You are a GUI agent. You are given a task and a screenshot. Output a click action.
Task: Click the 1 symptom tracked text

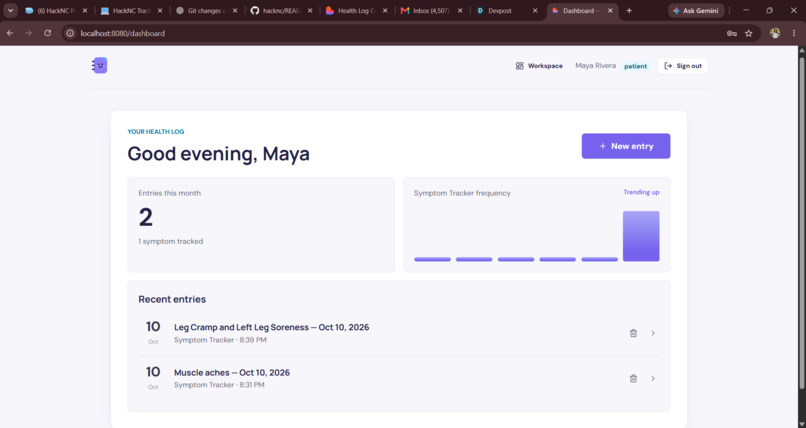point(171,241)
